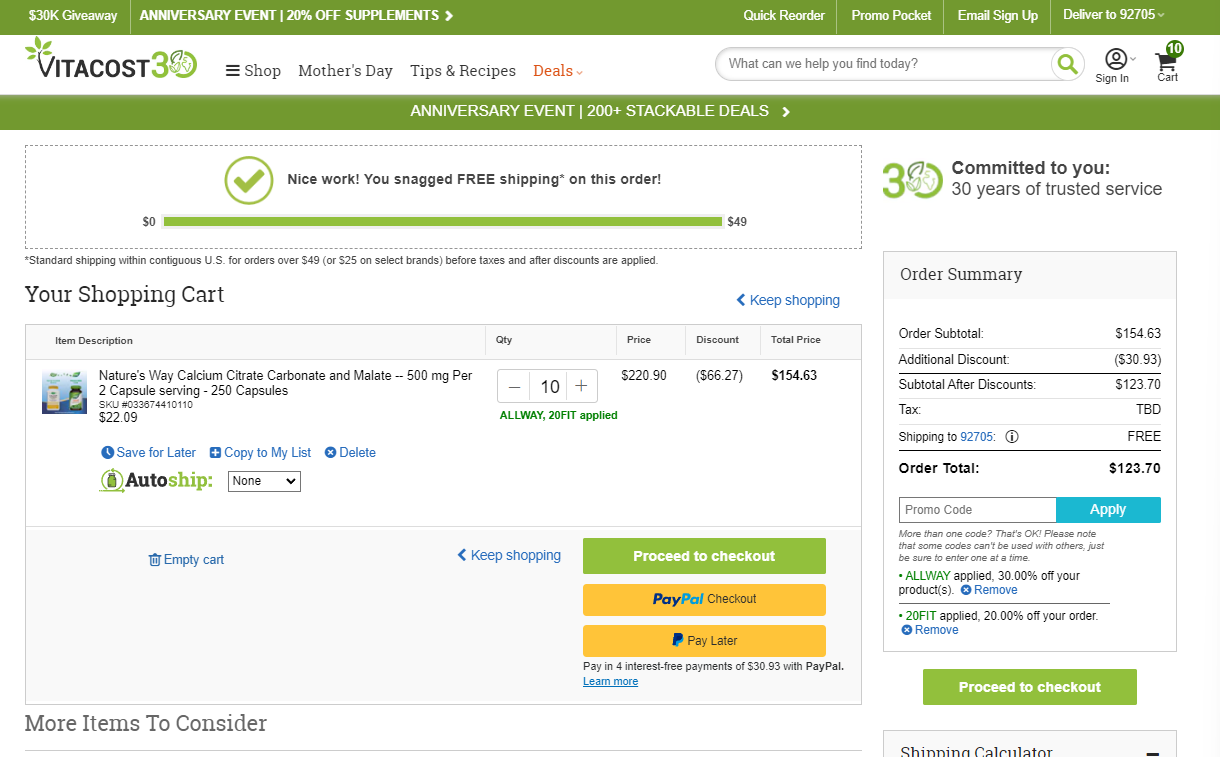Click the 30 years anniversary badge
The image size is (1220, 757).
(x=912, y=180)
